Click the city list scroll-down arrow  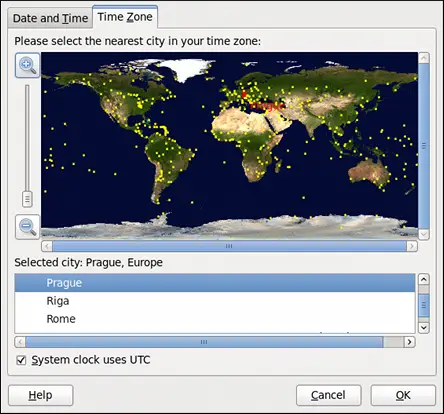click(x=424, y=328)
